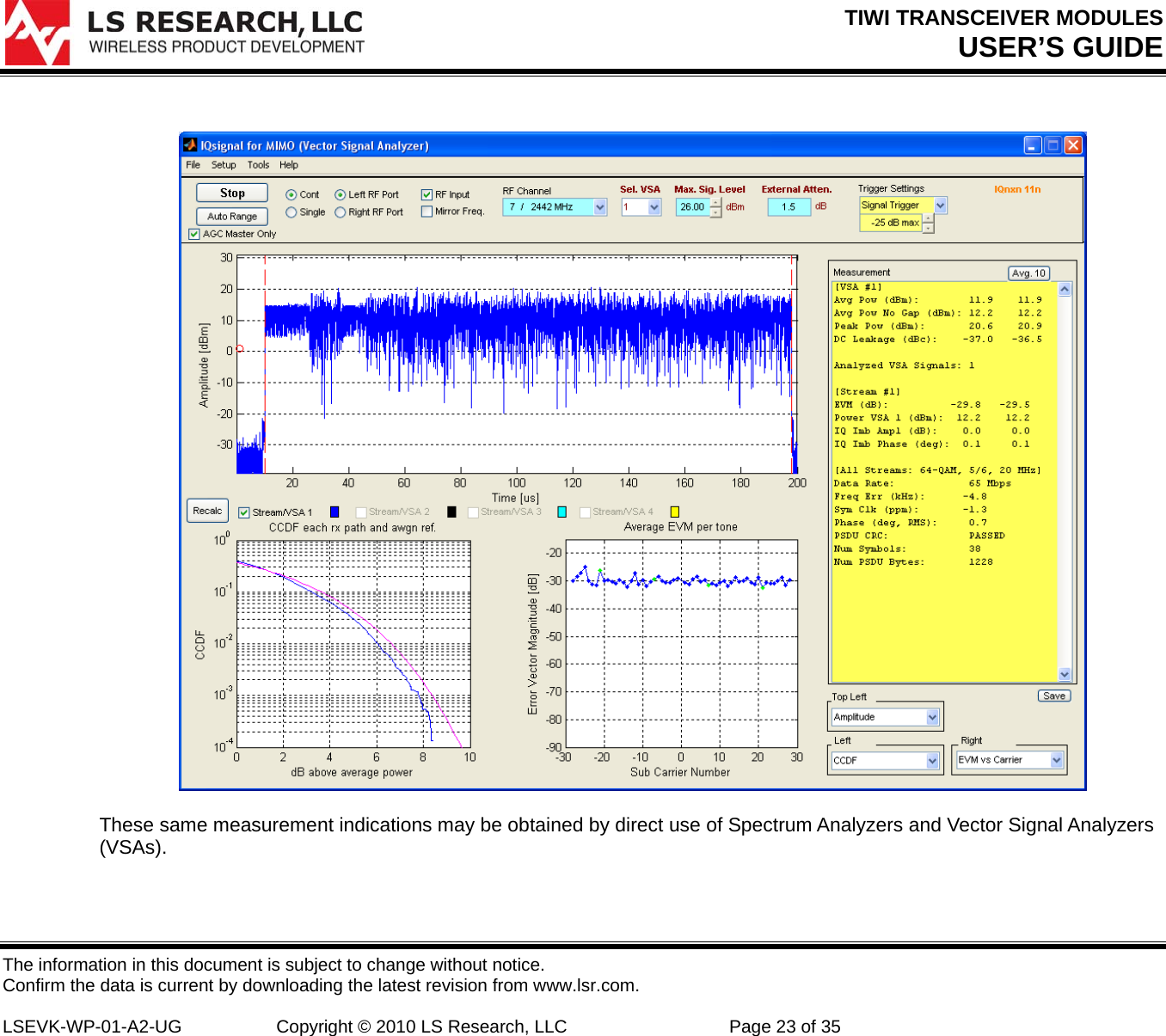Enable the Mirror Freq. checkbox
1166x1036 pixels.
427,211
